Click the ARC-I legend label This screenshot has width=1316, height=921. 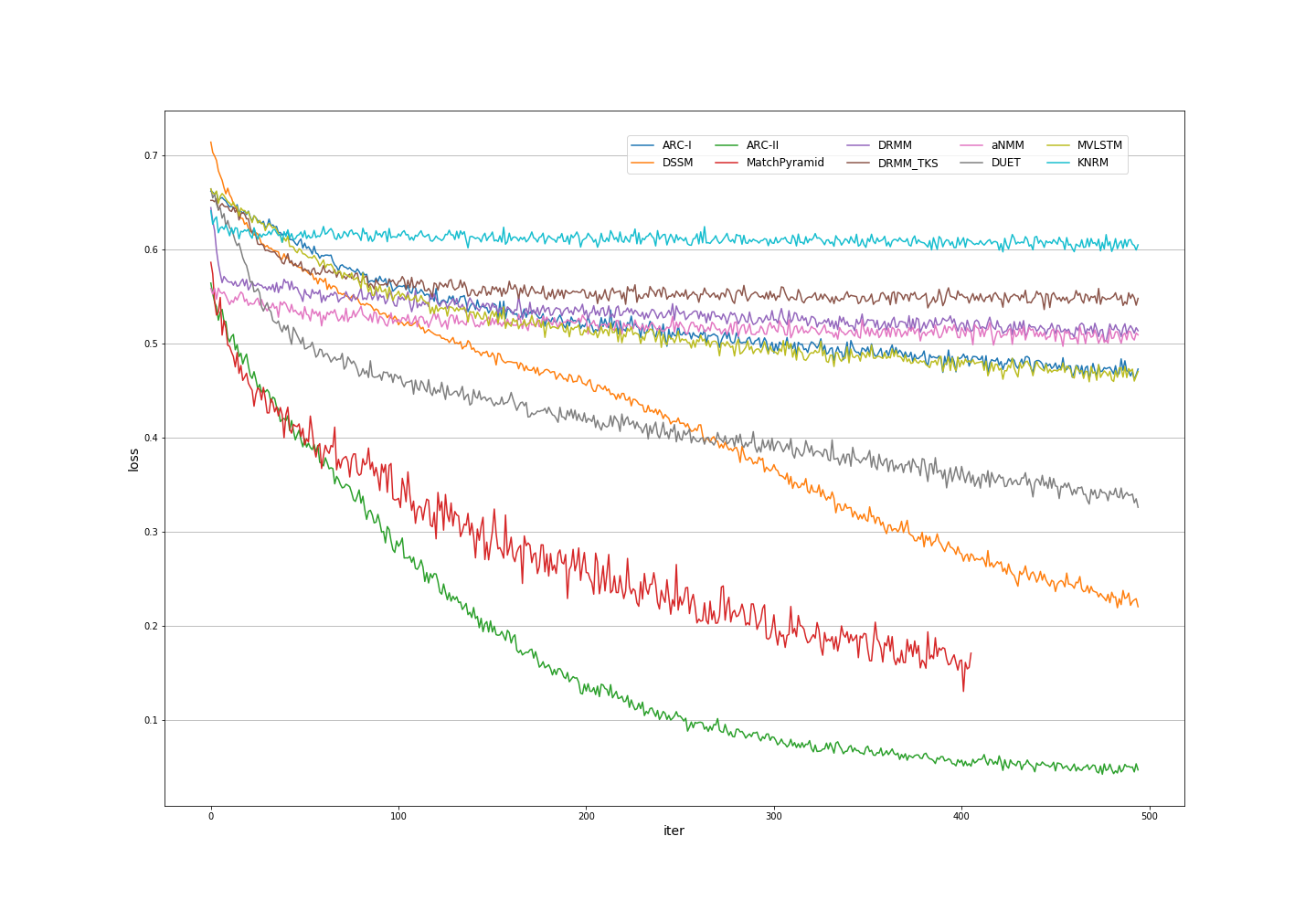[x=676, y=145]
